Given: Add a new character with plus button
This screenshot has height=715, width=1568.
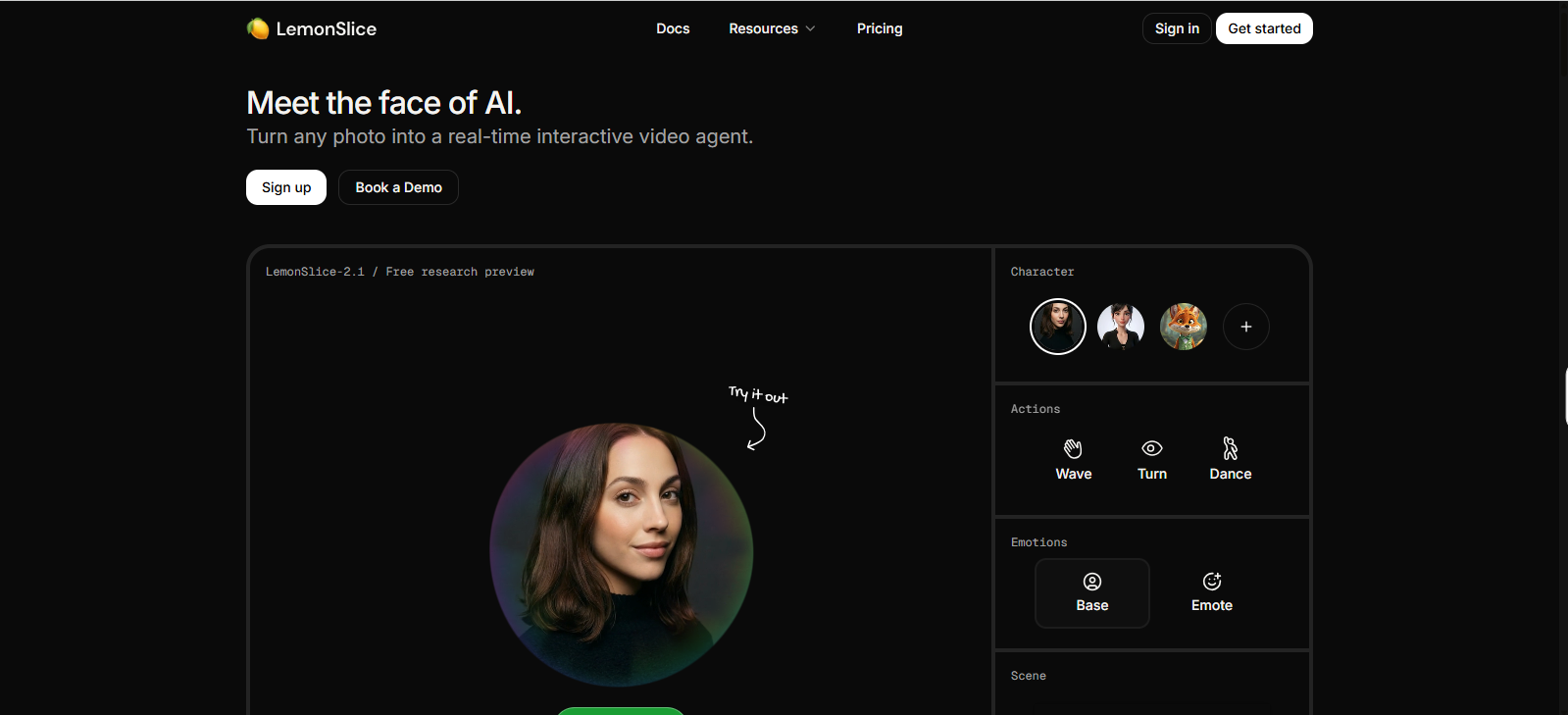Looking at the screenshot, I should click(1246, 327).
